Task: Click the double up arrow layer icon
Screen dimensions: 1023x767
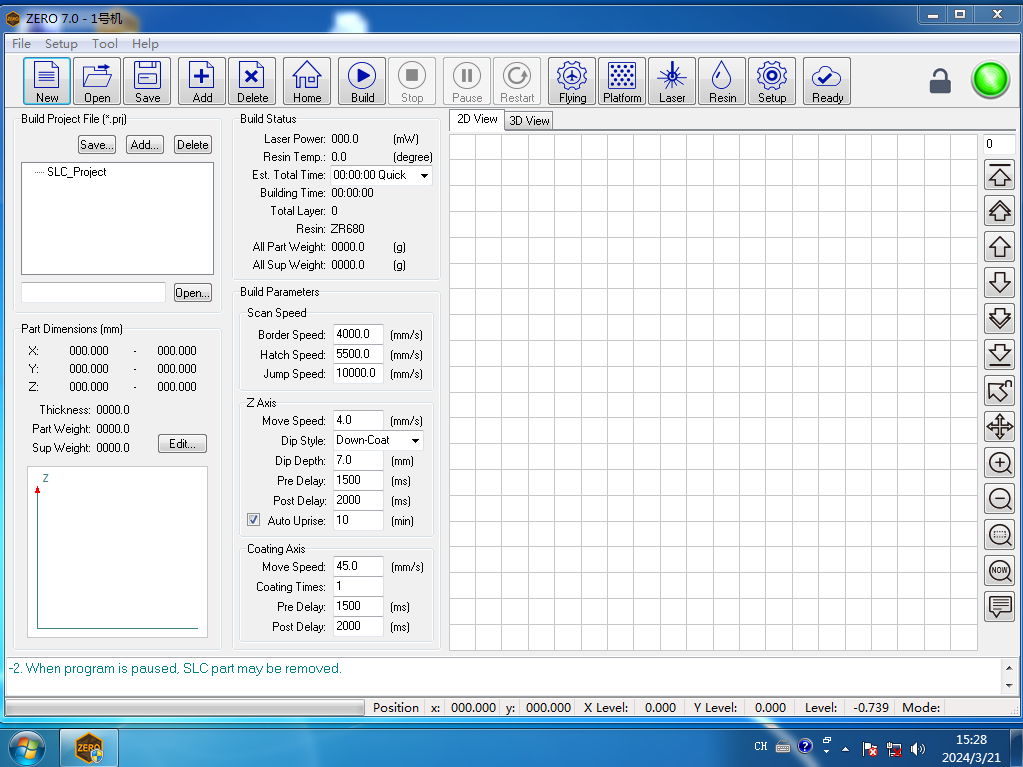Action: 999,211
